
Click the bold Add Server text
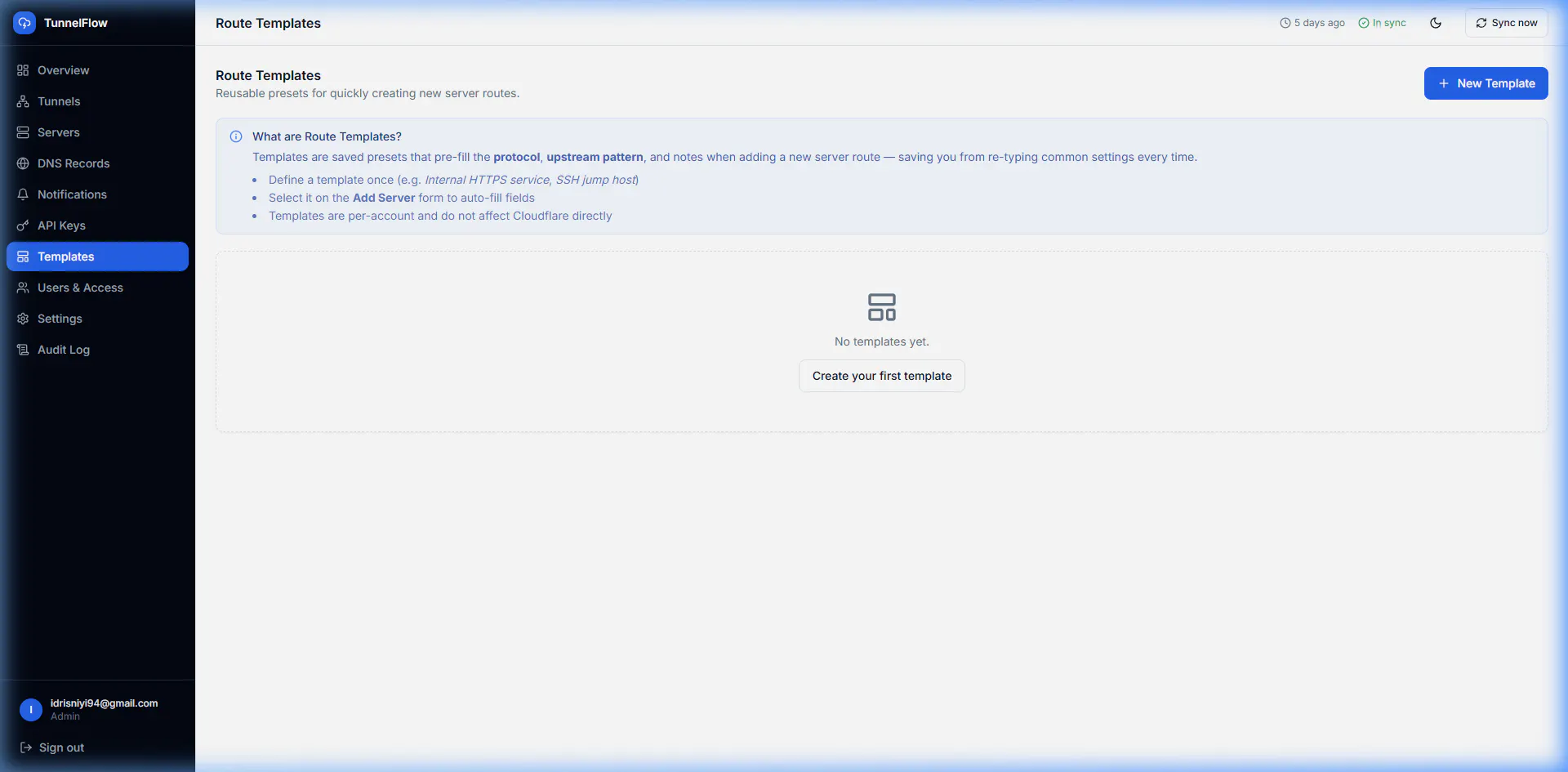pos(384,198)
